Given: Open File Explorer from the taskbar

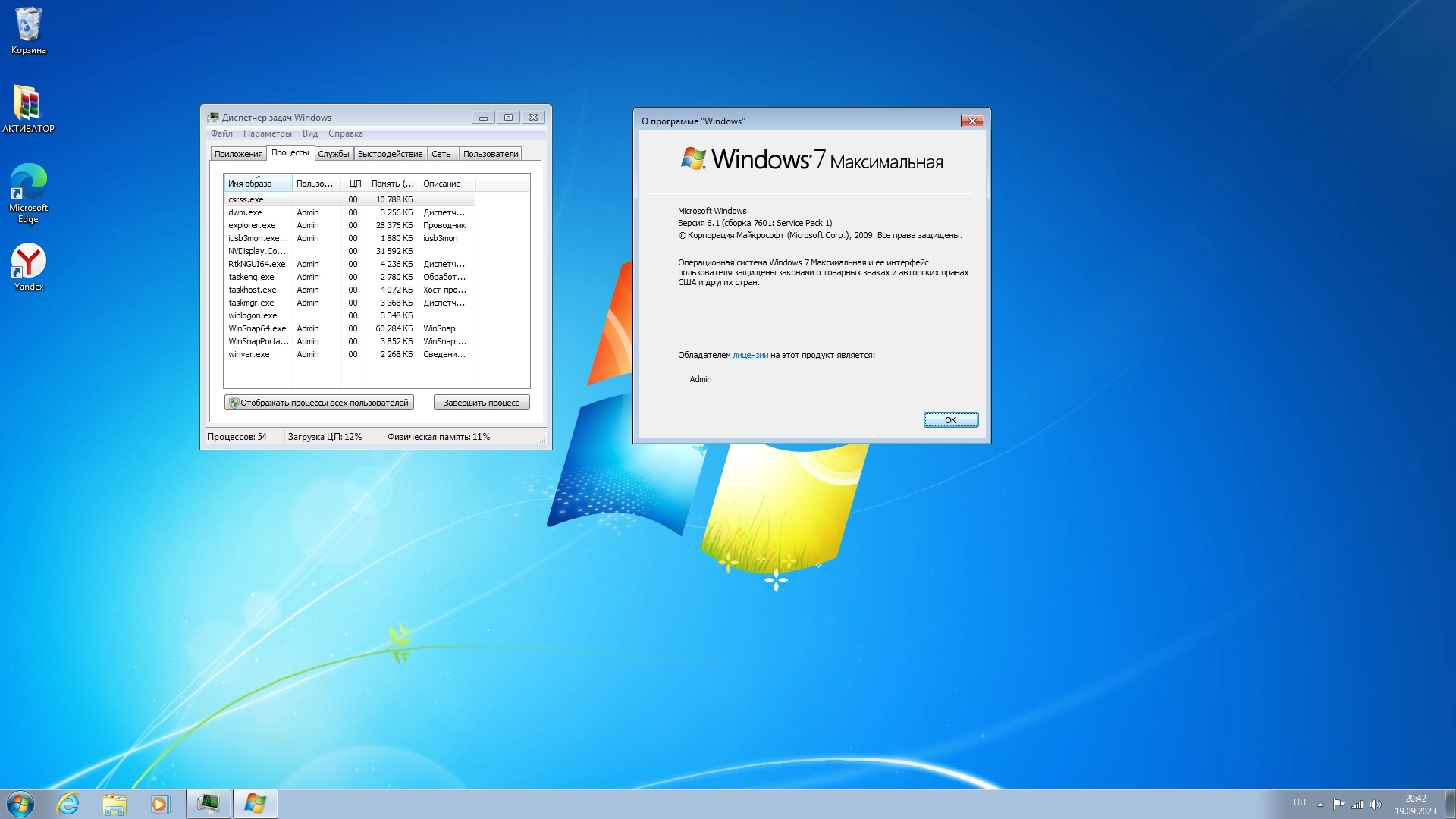Looking at the screenshot, I should (114, 804).
